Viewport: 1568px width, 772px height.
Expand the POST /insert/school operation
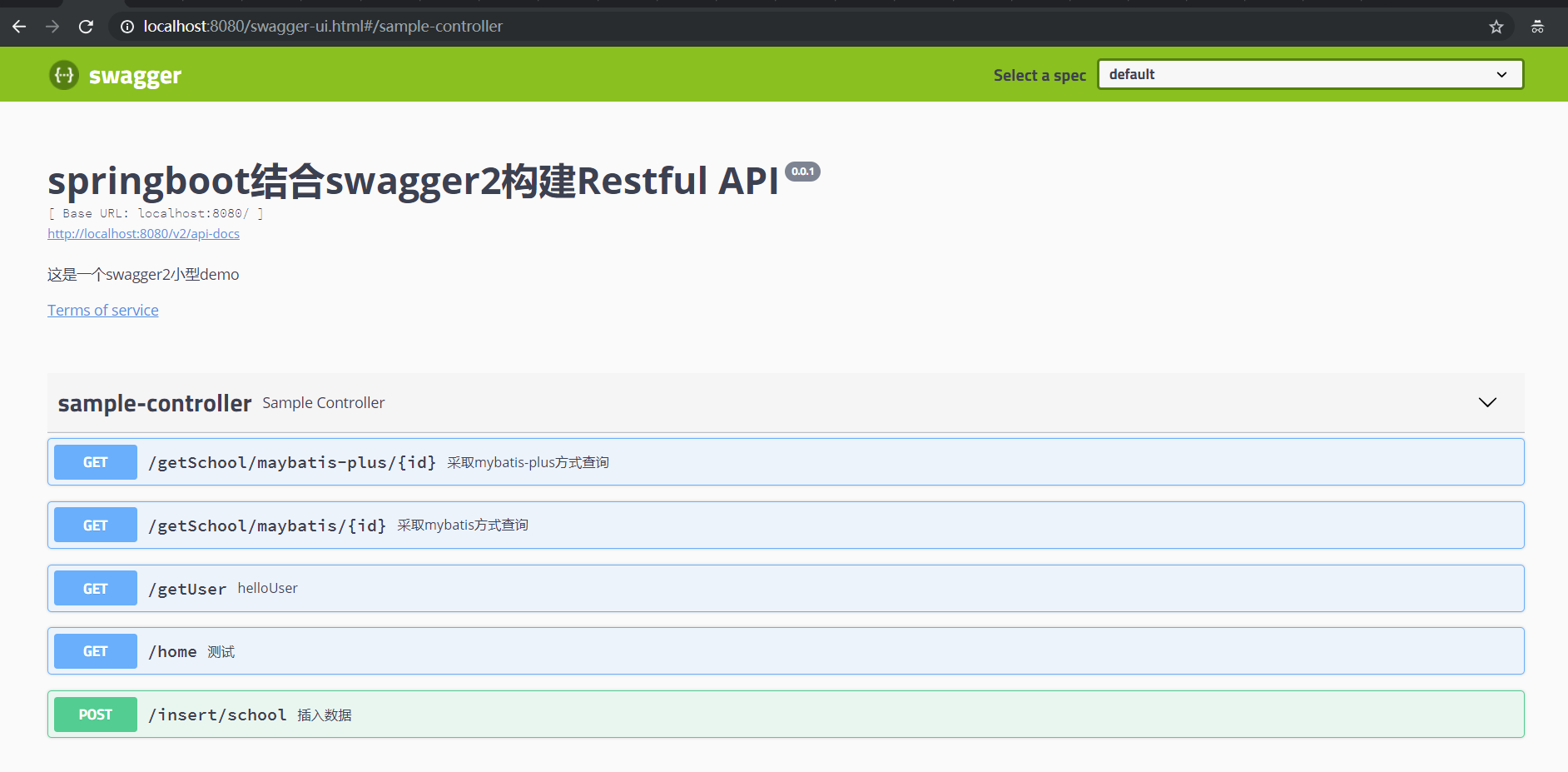pos(786,715)
